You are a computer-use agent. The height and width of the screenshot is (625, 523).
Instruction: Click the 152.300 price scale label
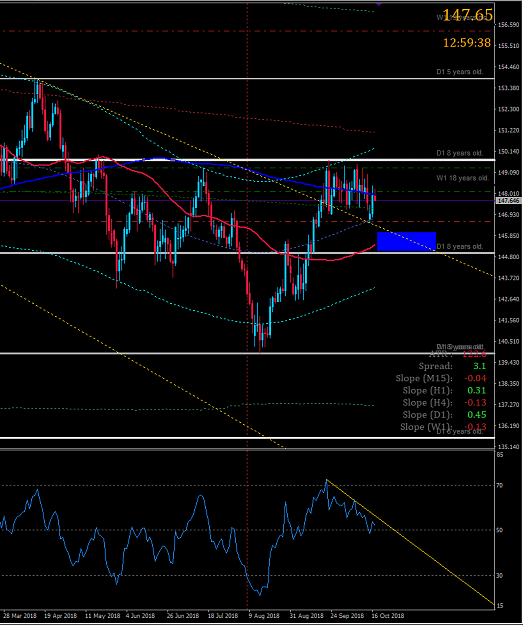[x=509, y=109]
